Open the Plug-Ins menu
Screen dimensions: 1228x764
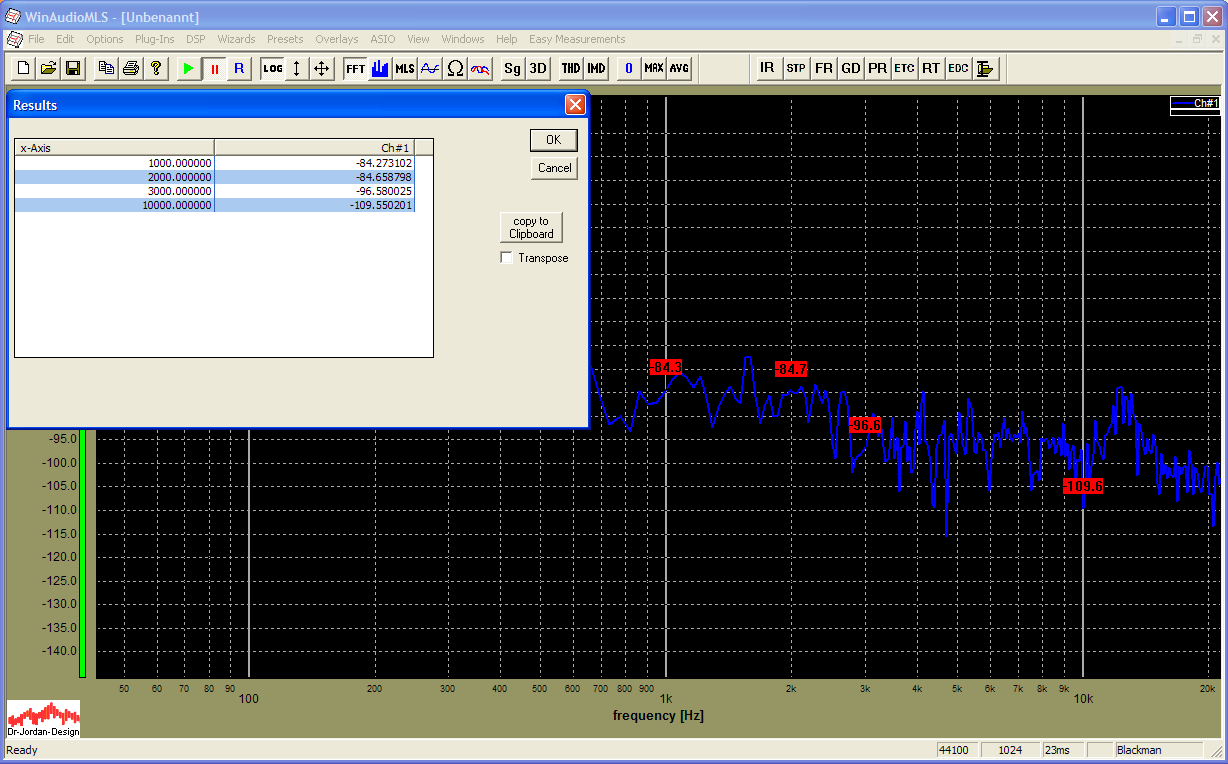click(154, 39)
